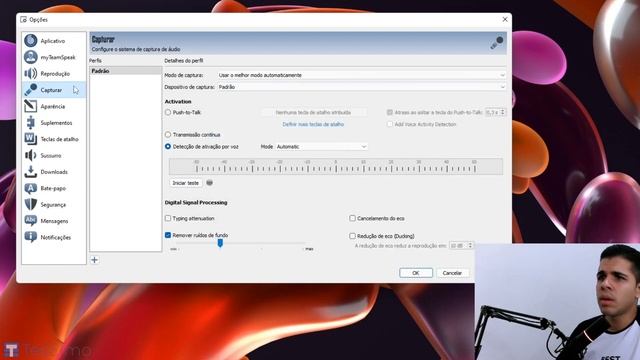This screenshot has width=640, height=360.
Task: Enable Redução de eco (Ducking) checkbox
Action: click(352, 236)
